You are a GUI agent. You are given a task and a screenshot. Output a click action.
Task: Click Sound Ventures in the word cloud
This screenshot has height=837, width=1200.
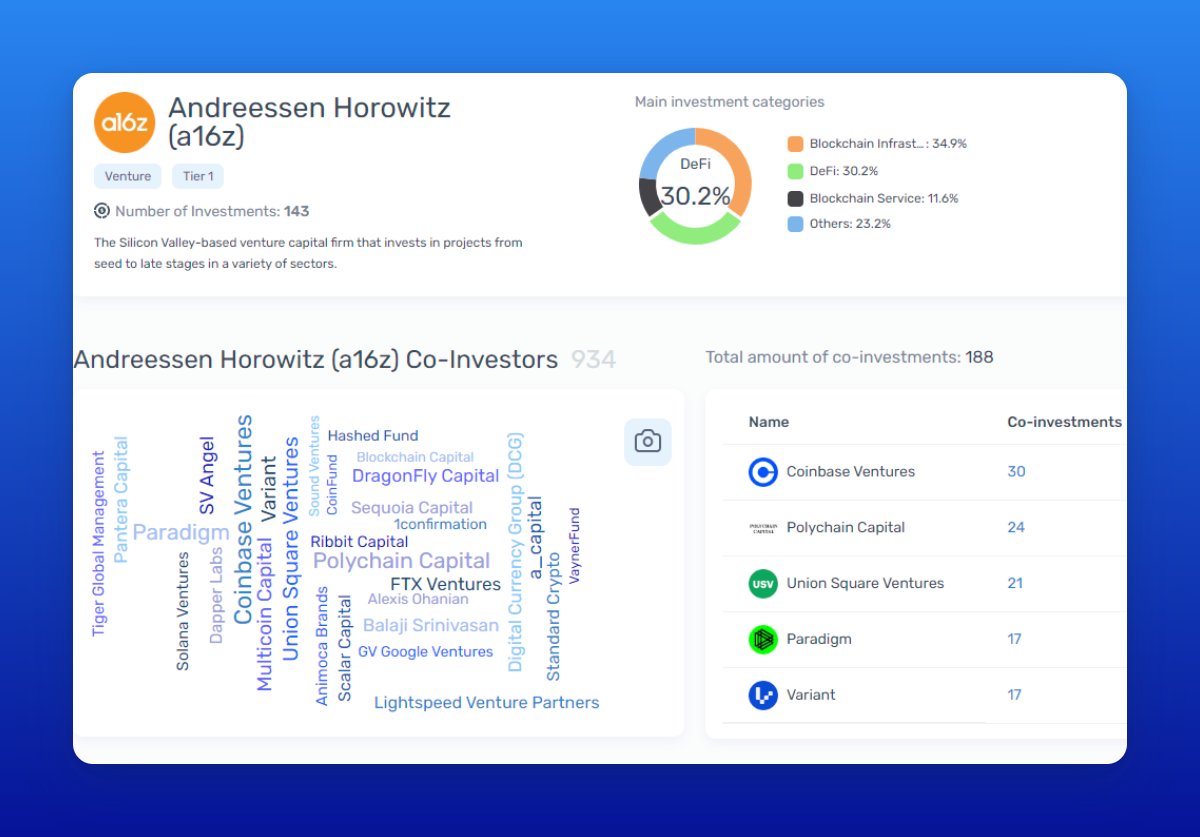[x=314, y=466]
